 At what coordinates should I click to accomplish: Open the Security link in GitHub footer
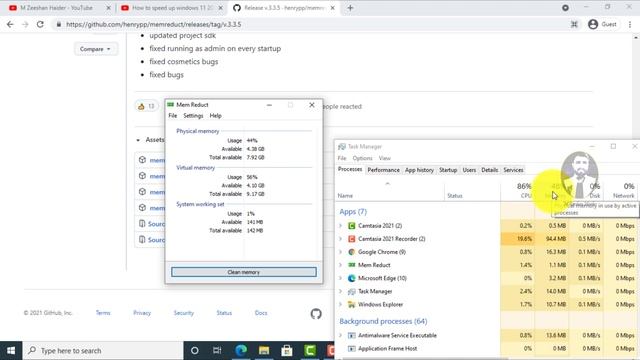click(x=183, y=313)
